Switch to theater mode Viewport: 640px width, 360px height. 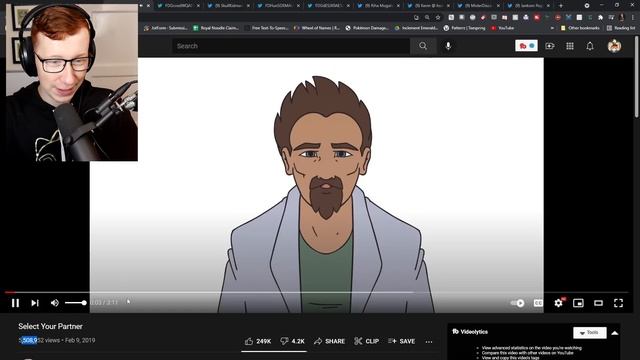[598, 303]
